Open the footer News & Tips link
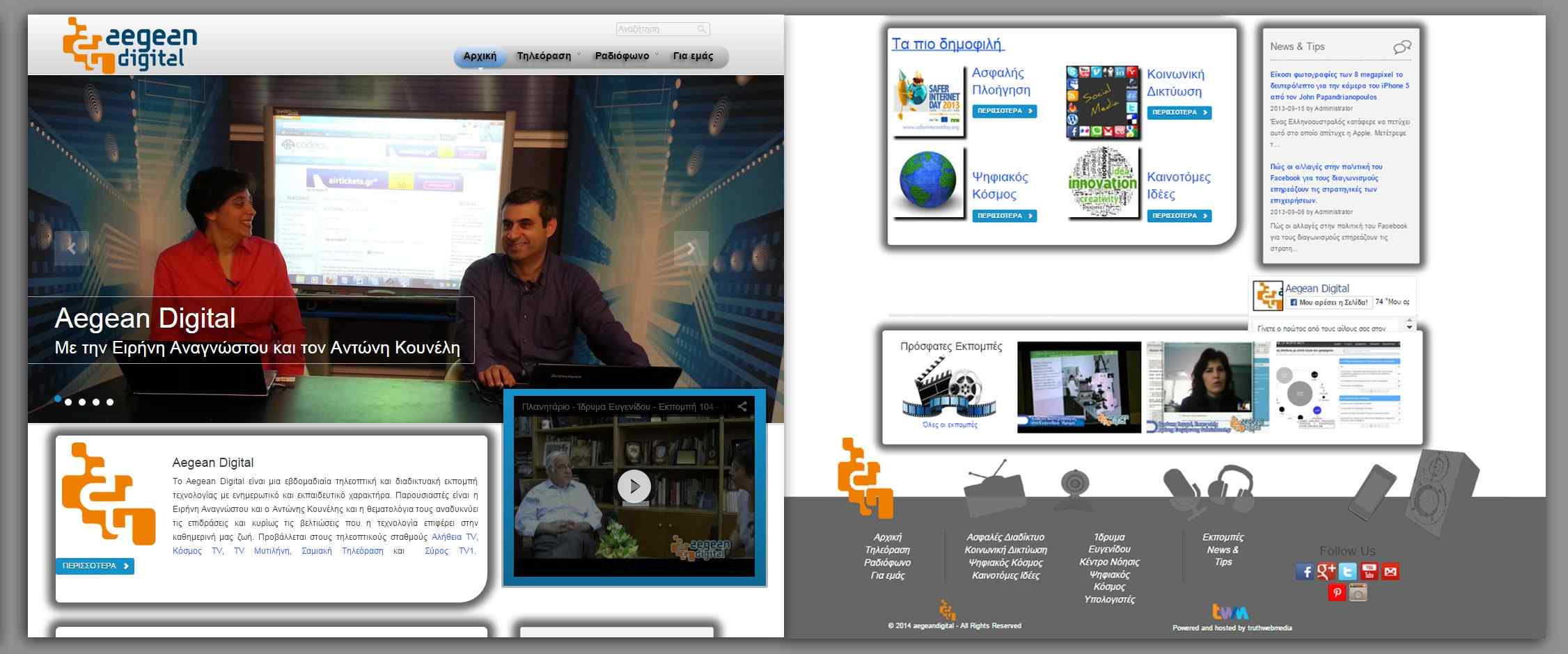 1223,556
